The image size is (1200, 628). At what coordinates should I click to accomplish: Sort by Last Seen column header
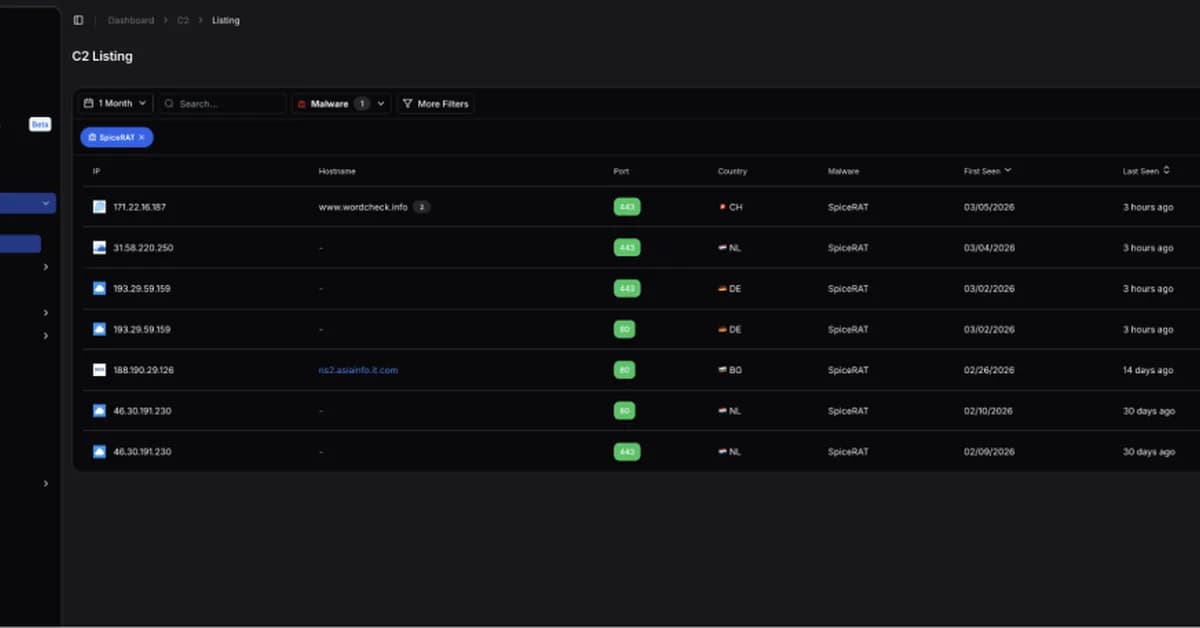coord(1146,171)
